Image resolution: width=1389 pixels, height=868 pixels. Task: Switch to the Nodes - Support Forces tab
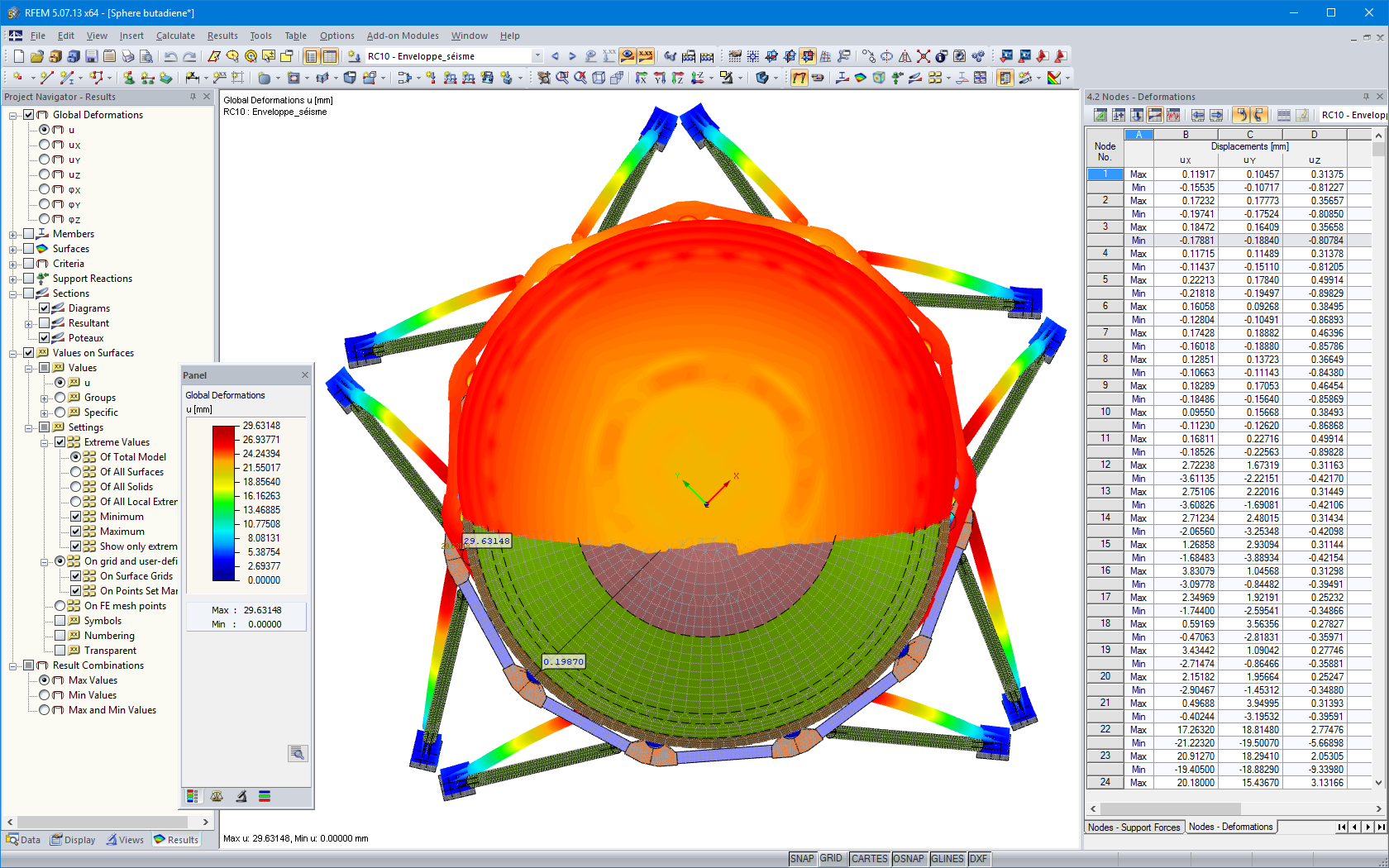click(1134, 827)
